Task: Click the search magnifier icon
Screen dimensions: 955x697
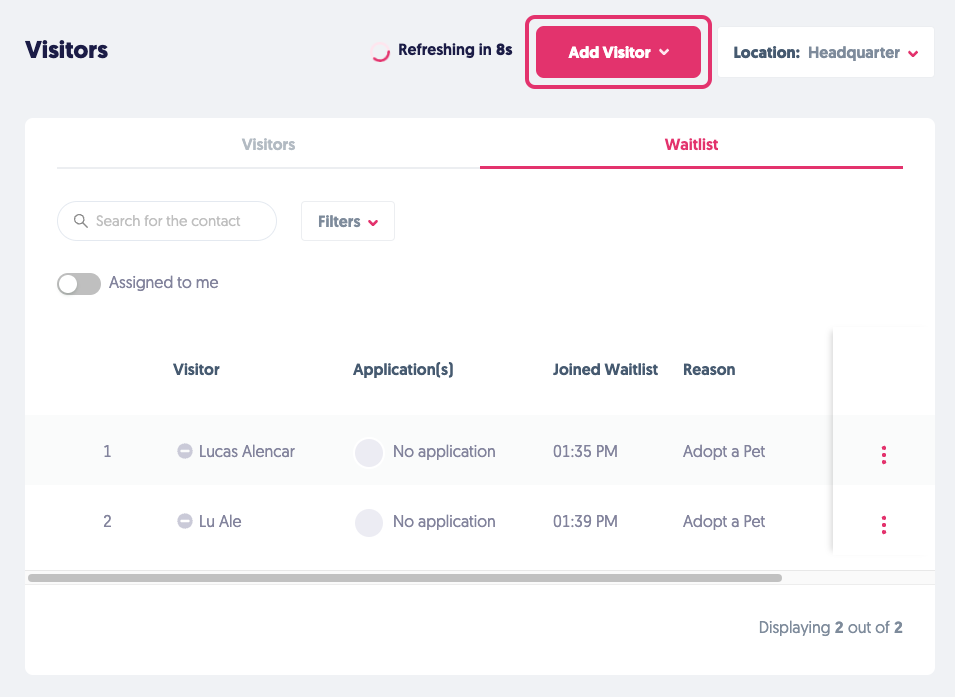Action: click(x=80, y=221)
